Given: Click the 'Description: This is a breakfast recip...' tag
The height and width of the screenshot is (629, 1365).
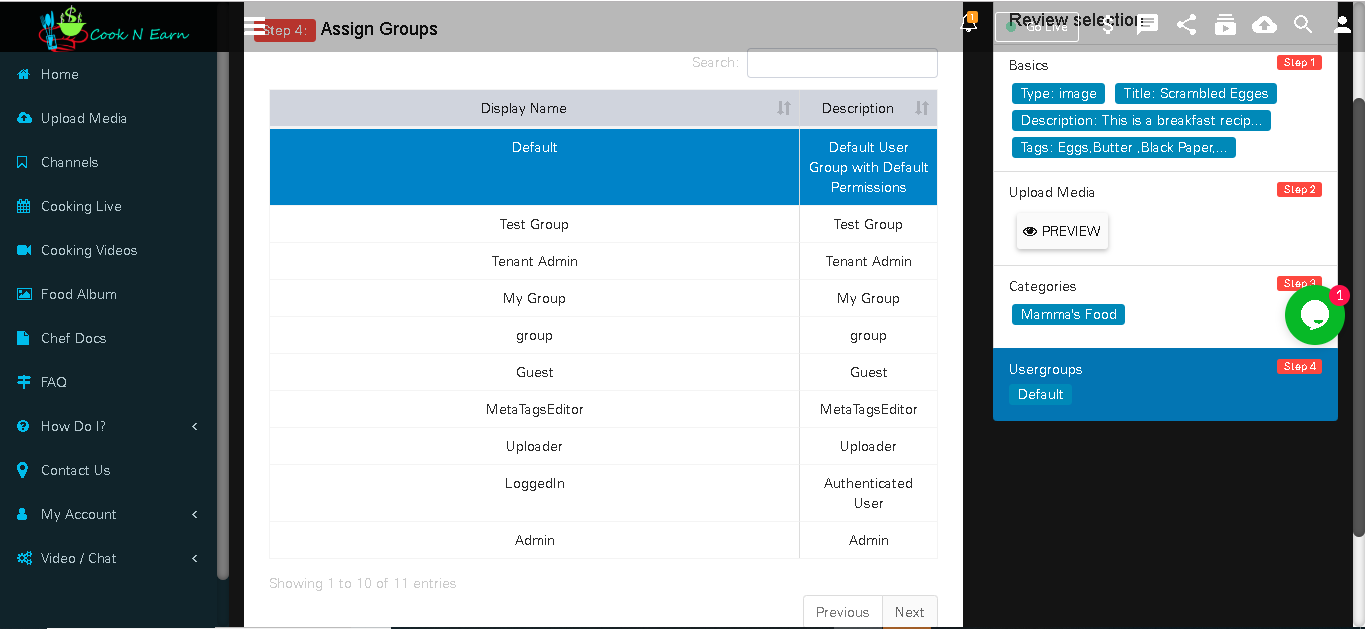Looking at the screenshot, I should tap(1141, 120).
